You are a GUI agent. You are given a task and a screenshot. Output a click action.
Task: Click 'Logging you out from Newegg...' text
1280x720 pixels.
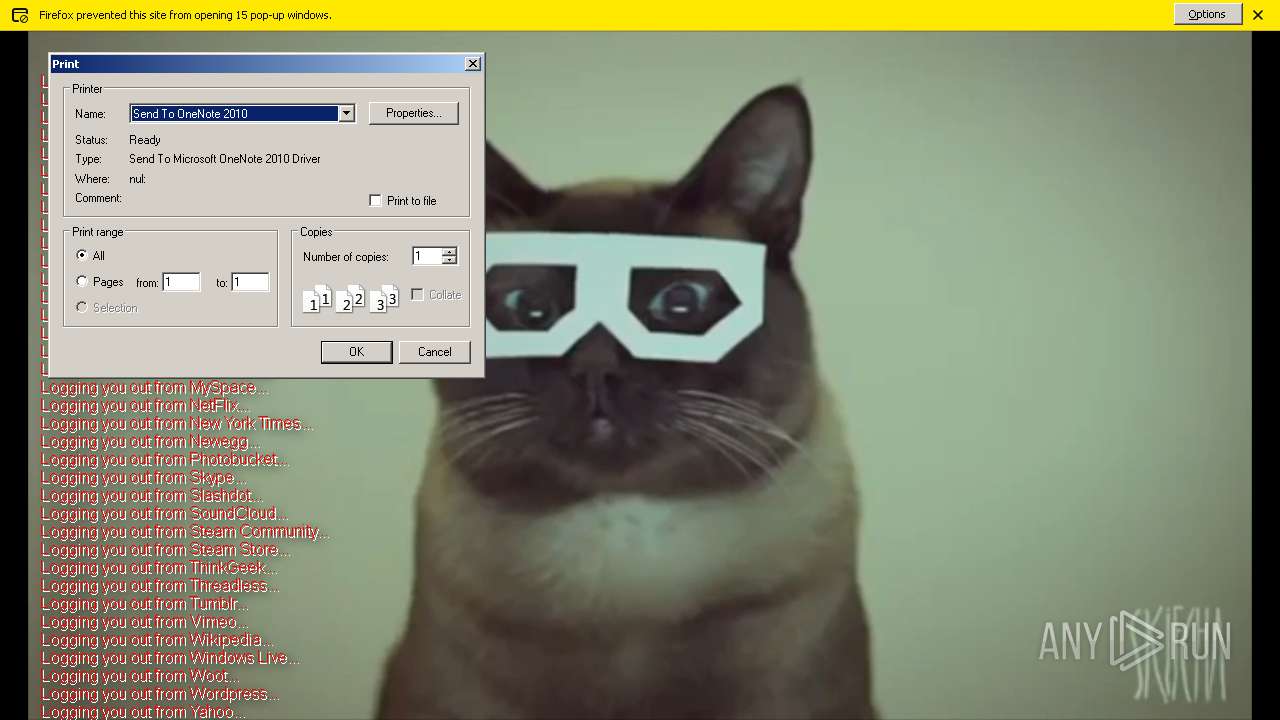(151, 442)
